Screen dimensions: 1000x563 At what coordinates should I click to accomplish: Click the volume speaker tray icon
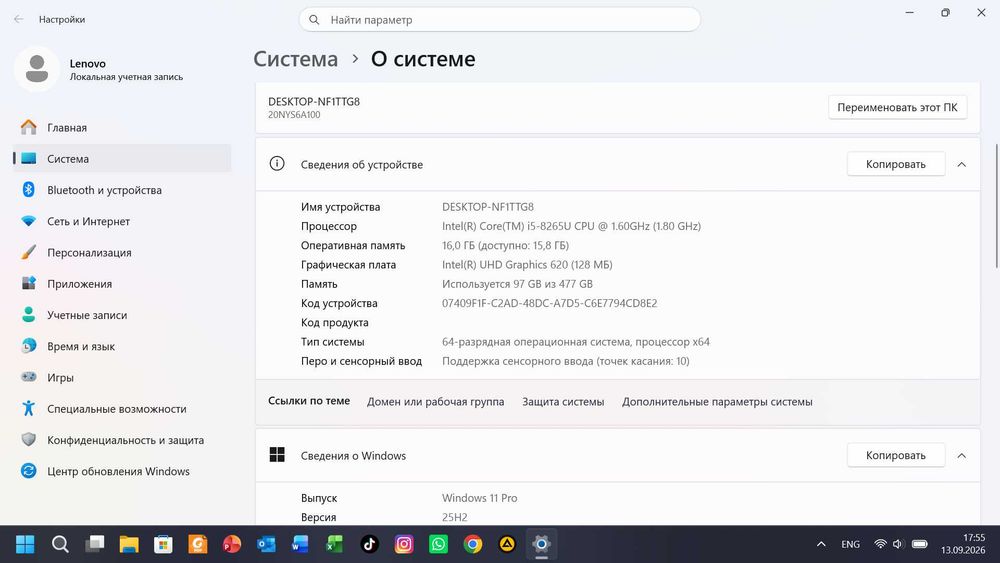pos(898,544)
